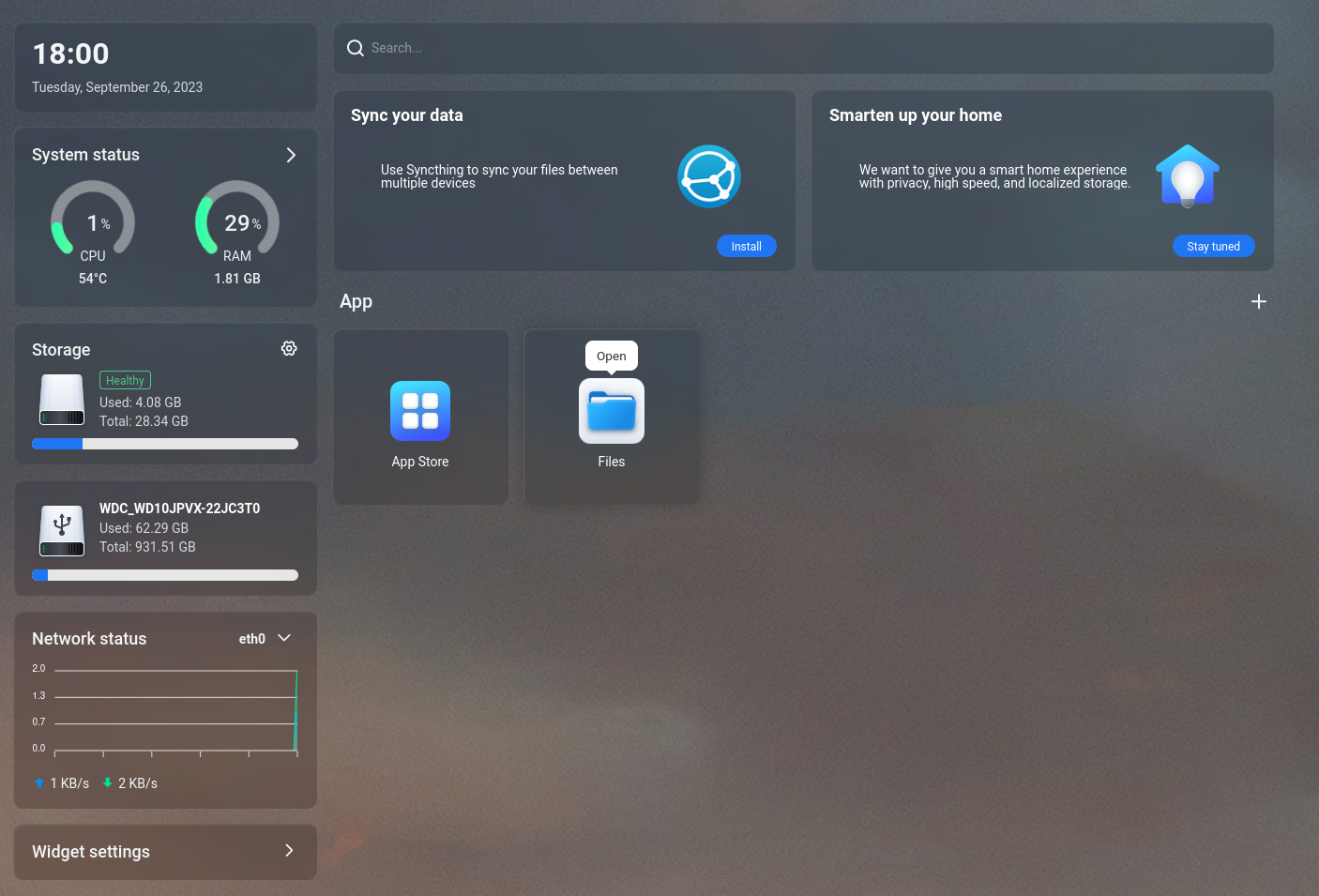
Task: Click the upload speed arrow icon
Action: coord(38,782)
